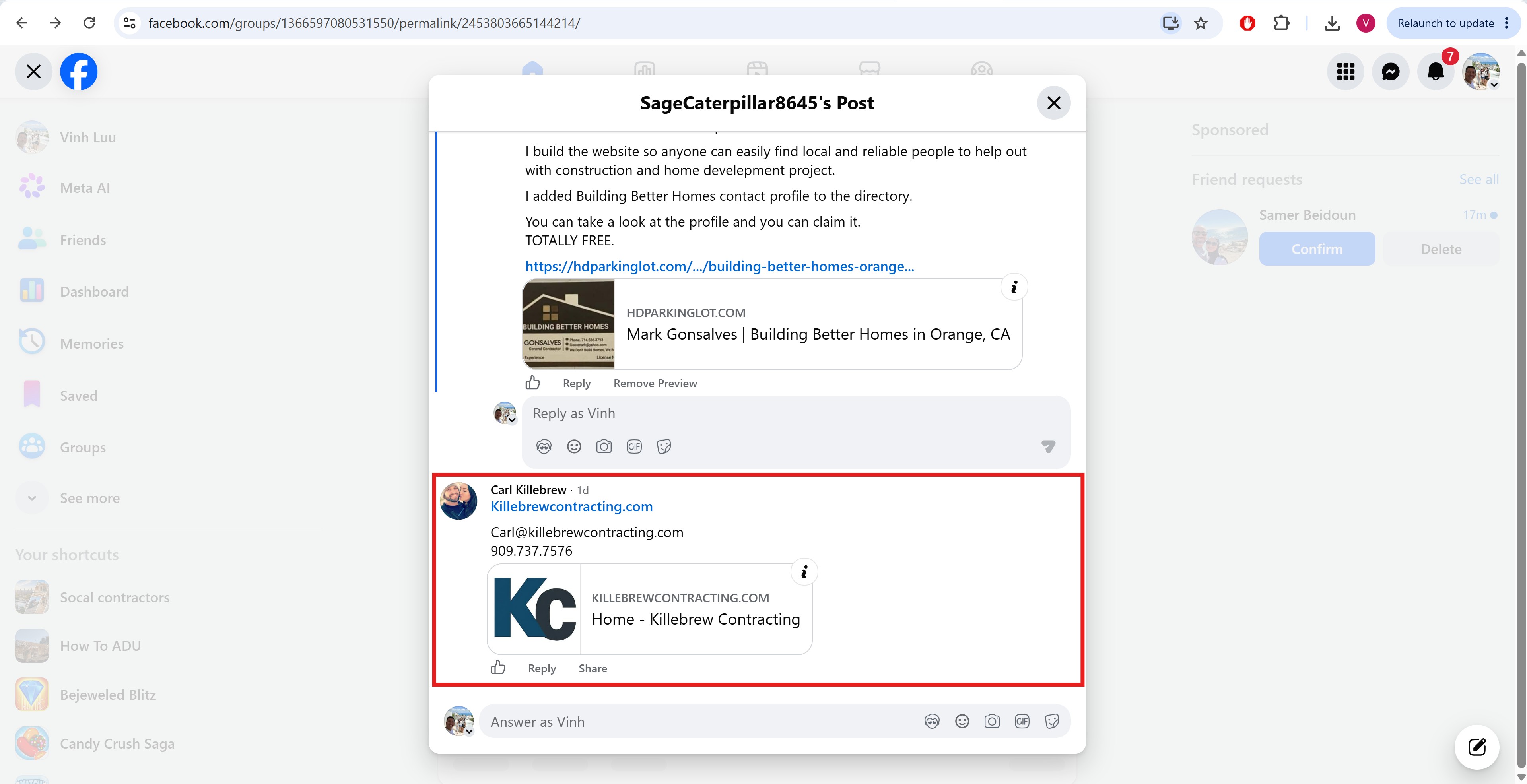Switch identity next to Answer as Vinh
Image resolution: width=1527 pixels, height=784 pixels.
459,721
